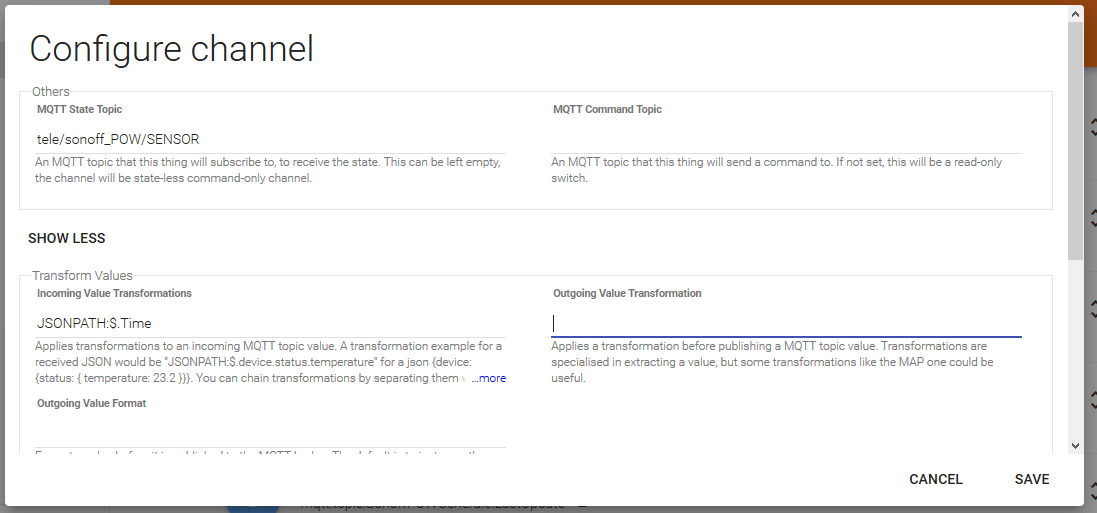Screen dimensions: 1097x513
Task: Click the dialog's vertical scrollbar thumb
Action: (x=1075, y=140)
